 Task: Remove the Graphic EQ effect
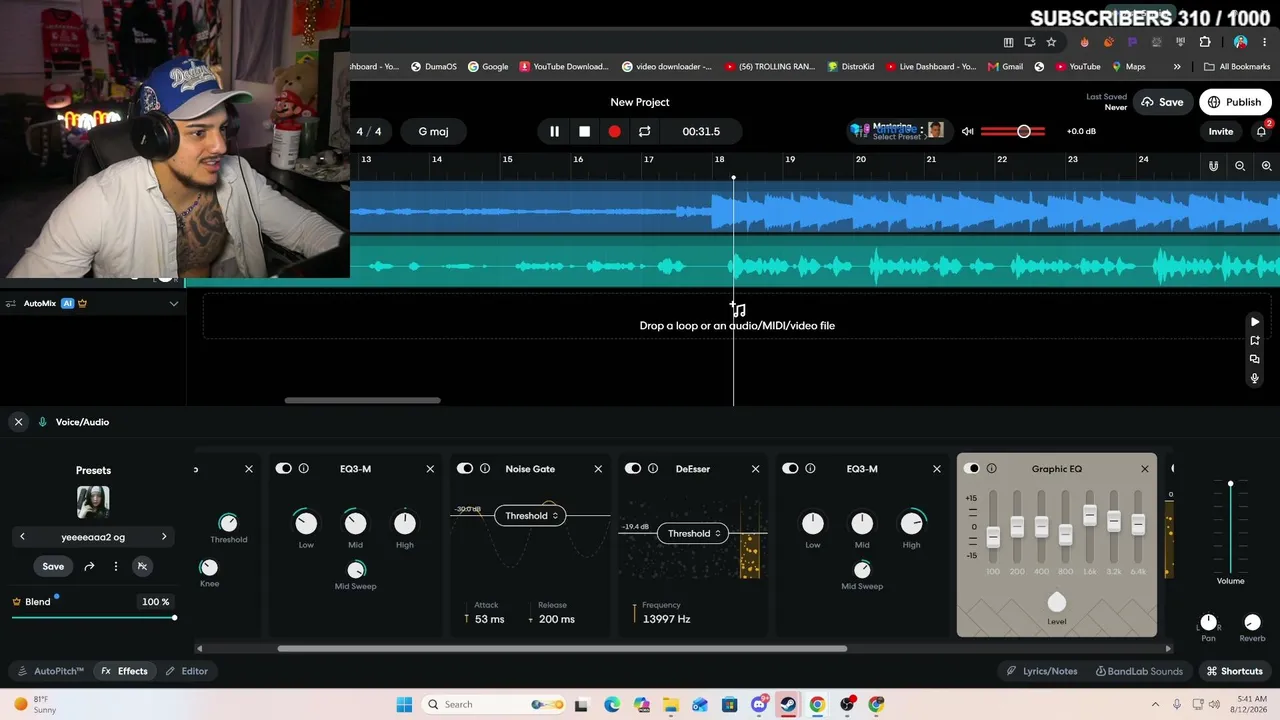tap(1145, 469)
